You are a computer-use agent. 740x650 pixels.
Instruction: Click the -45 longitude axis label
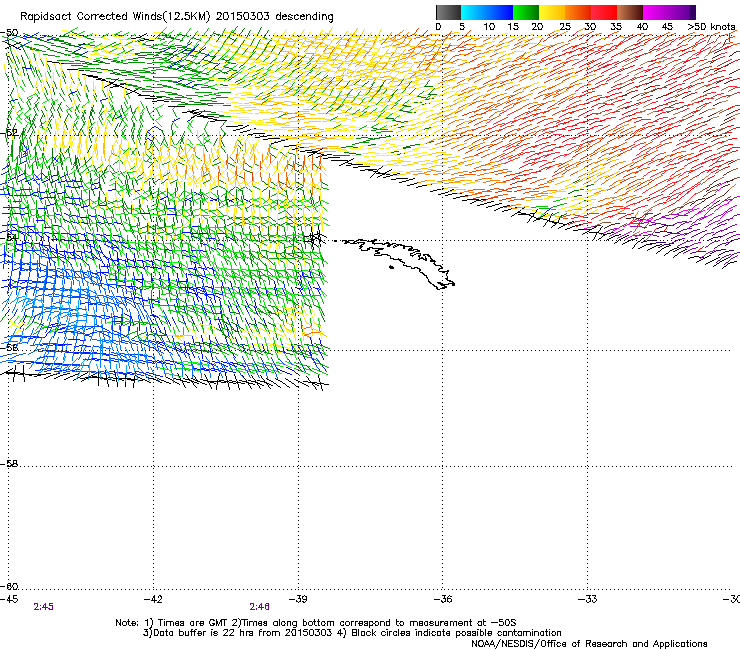[9, 599]
